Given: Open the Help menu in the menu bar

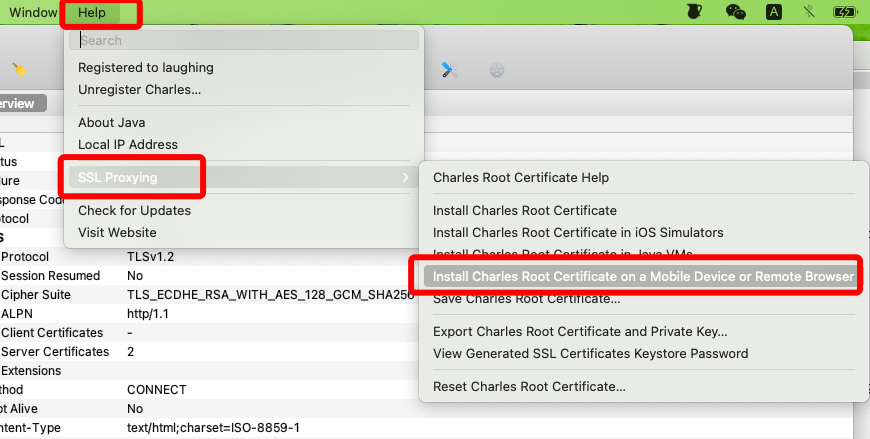Looking at the screenshot, I should tap(92, 12).
